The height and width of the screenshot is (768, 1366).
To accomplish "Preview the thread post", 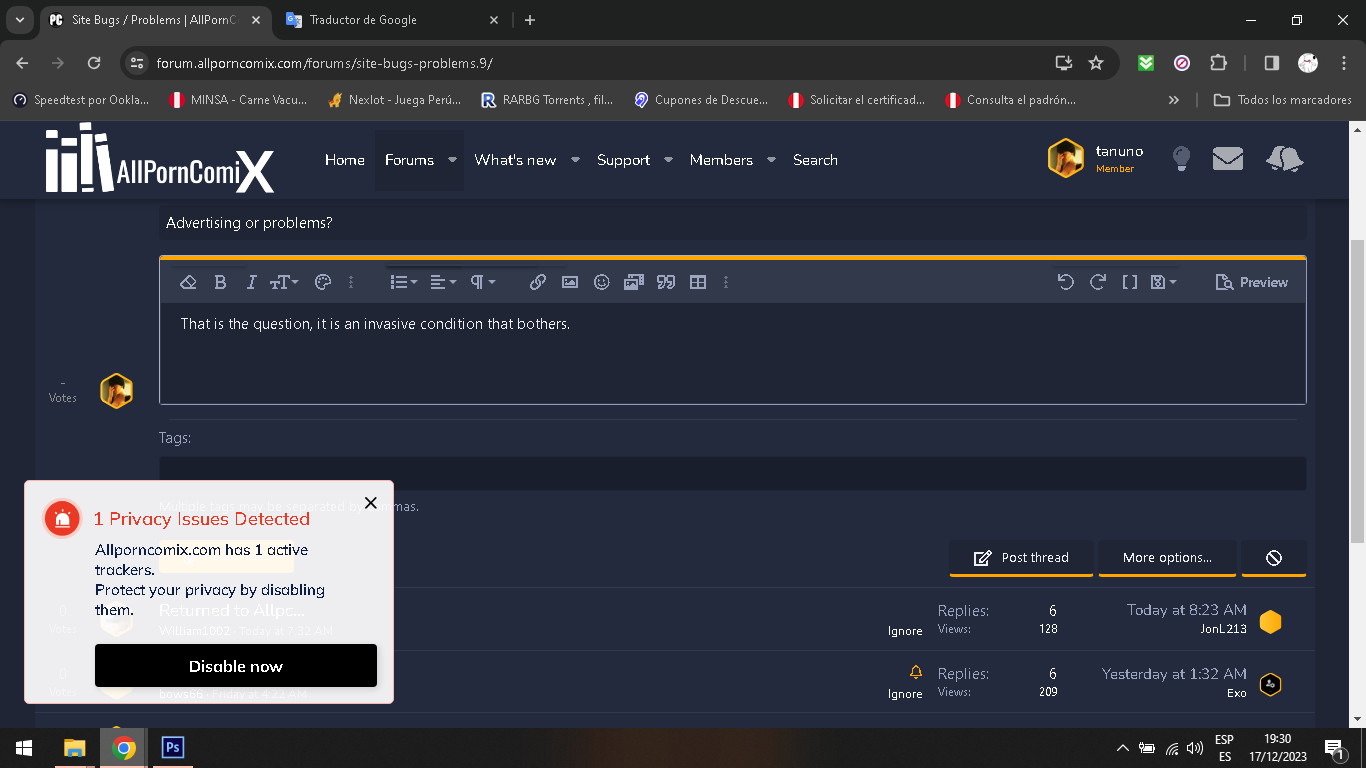I will tap(1251, 283).
